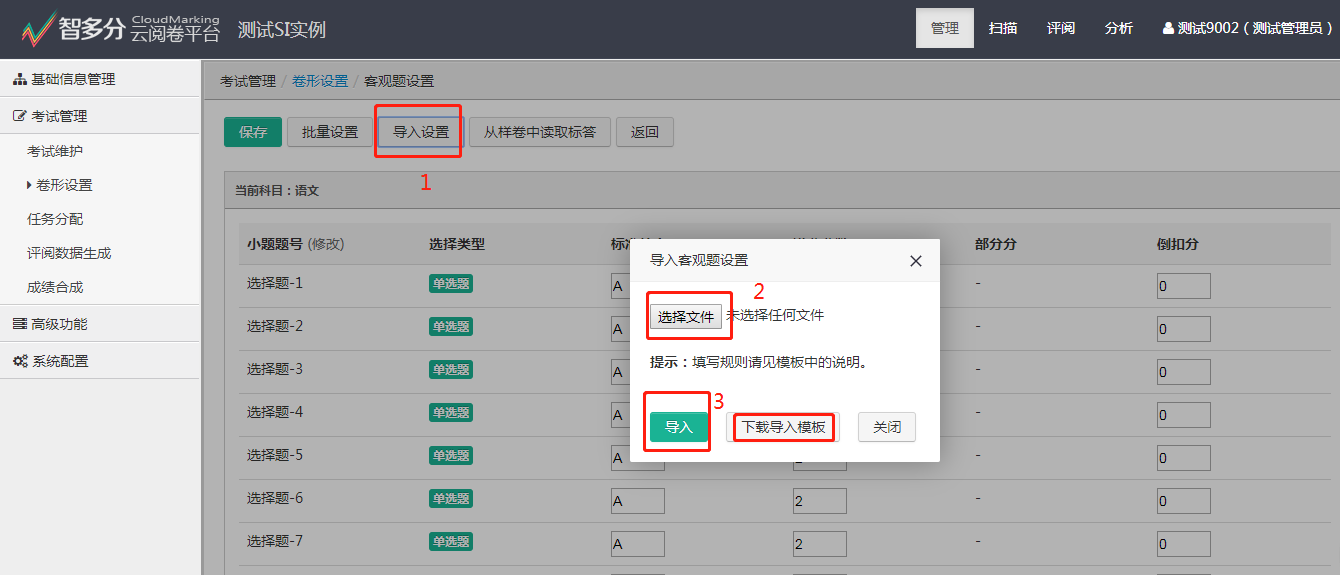Click the 倒扣分 column header
The width and height of the screenshot is (1340, 575).
1178,244
